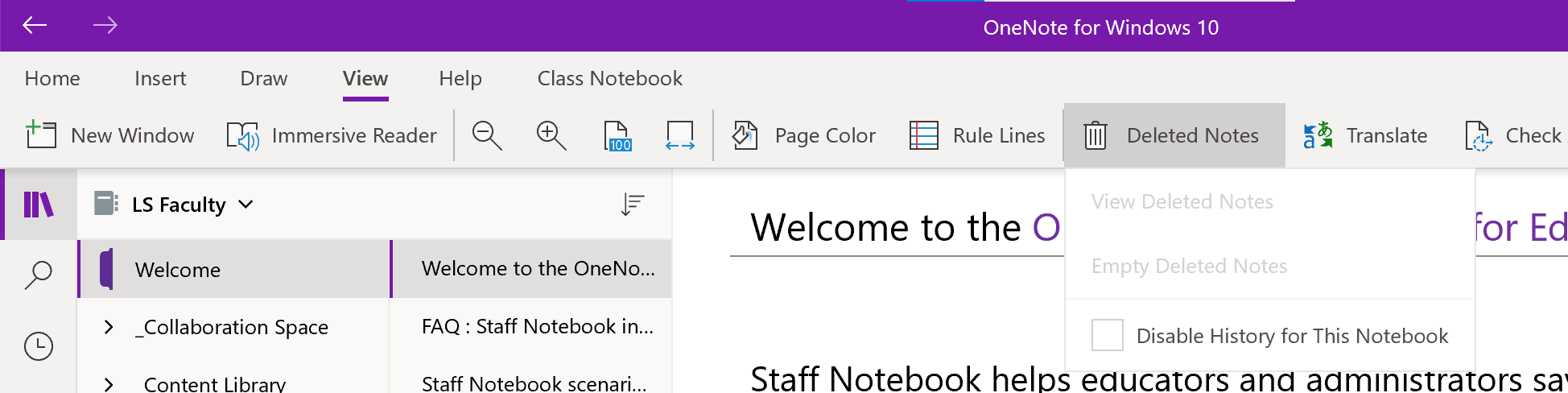This screenshot has height=393, width=1568.
Task: Open the Page Color picker
Action: click(803, 135)
